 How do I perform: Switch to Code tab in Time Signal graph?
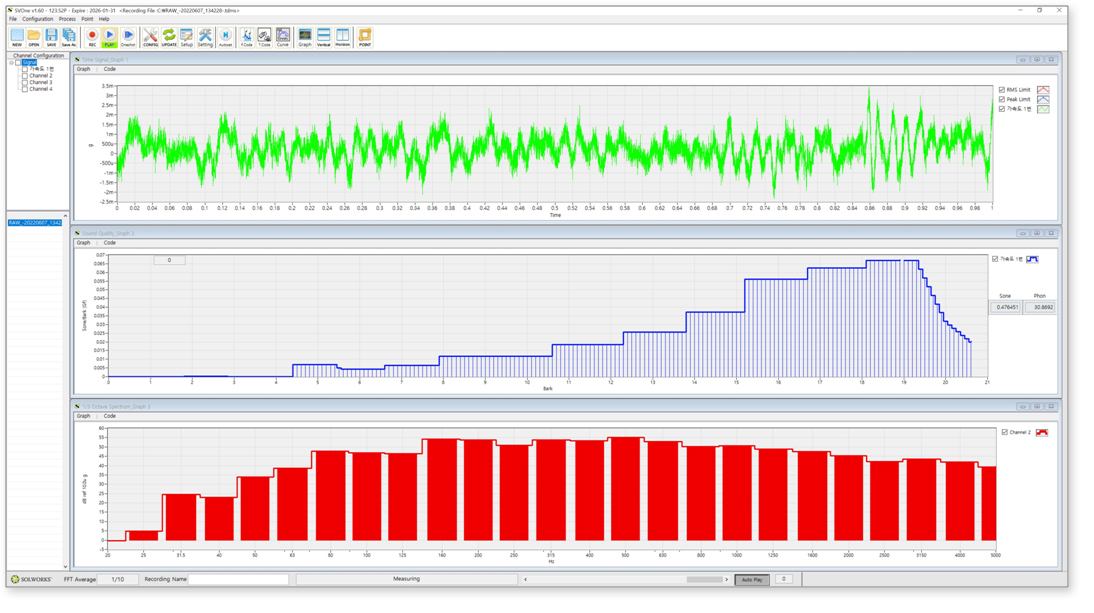pyautogui.click(x=109, y=69)
